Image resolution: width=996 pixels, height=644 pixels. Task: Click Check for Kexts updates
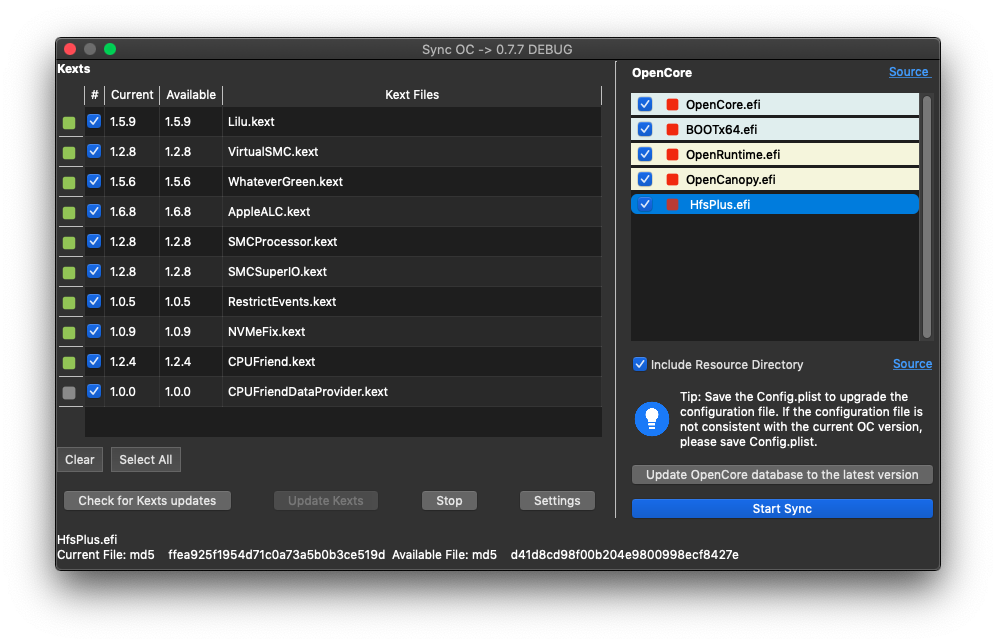point(147,500)
